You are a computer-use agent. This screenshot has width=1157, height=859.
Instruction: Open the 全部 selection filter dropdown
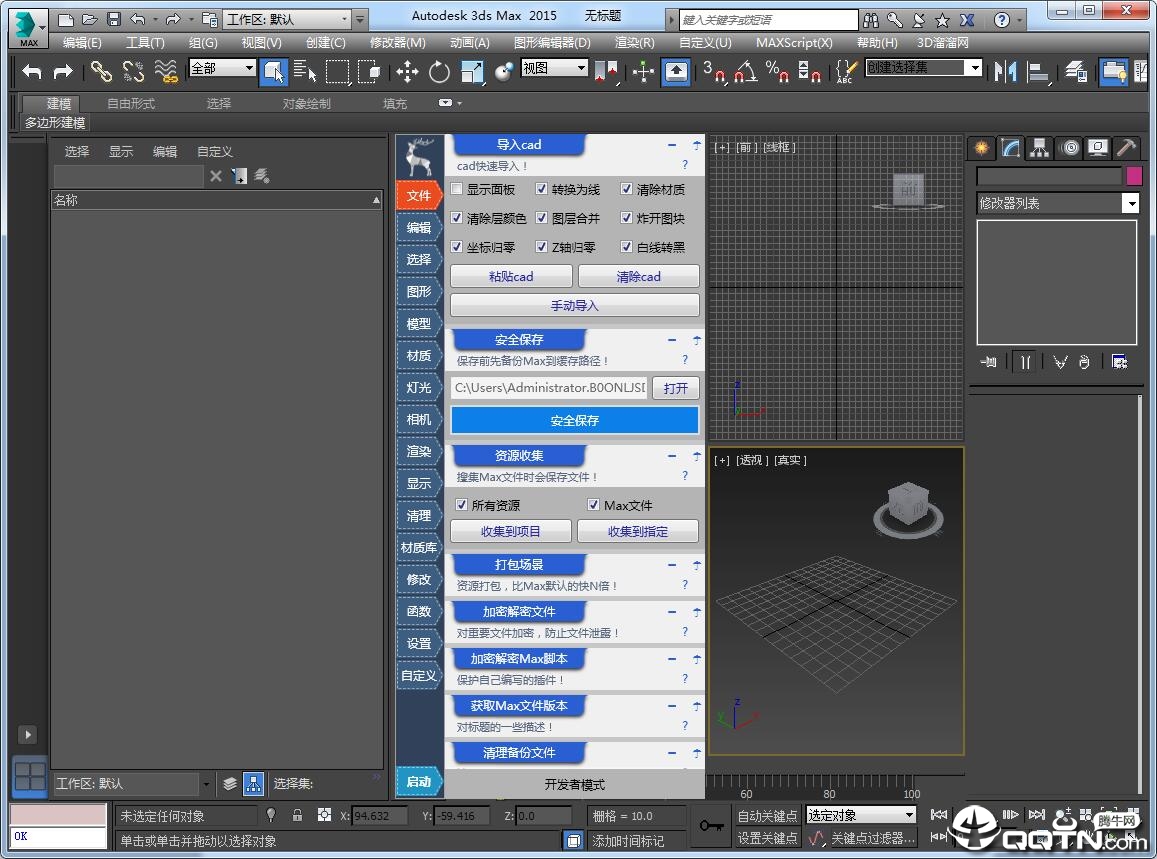click(x=250, y=68)
